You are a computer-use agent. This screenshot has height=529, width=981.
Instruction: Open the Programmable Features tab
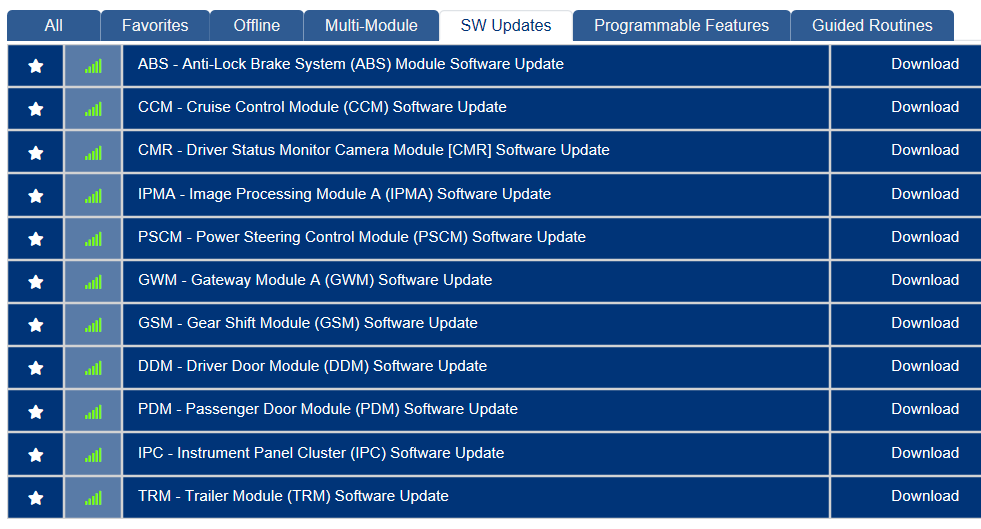coord(681,26)
